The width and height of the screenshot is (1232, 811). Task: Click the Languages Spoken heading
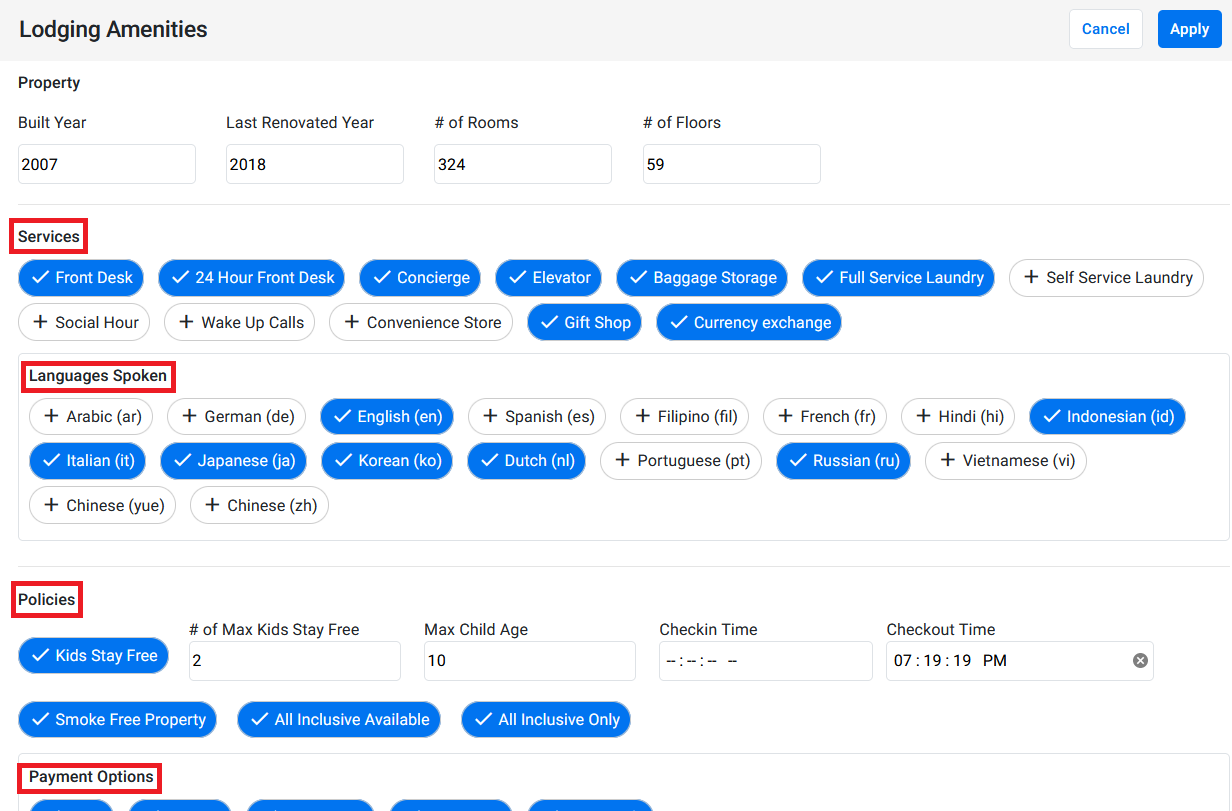click(98, 376)
